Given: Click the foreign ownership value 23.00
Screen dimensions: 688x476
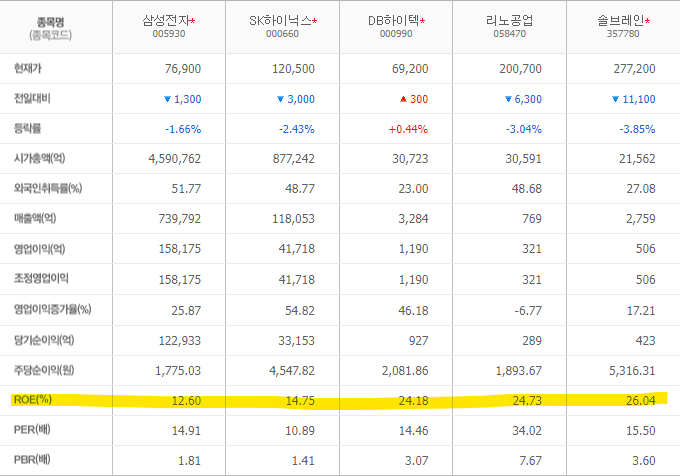Looking at the screenshot, I should coord(413,189).
